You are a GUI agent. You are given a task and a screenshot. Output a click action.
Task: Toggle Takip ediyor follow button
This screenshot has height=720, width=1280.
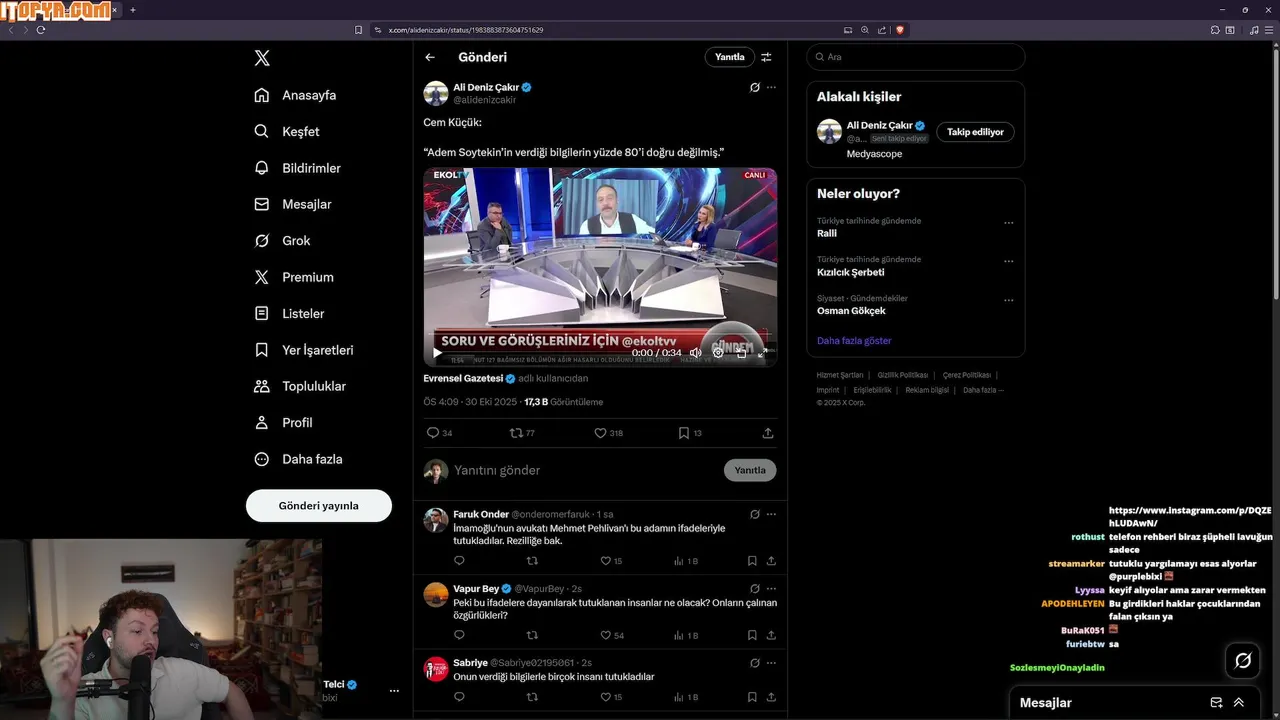pyautogui.click(x=975, y=132)
